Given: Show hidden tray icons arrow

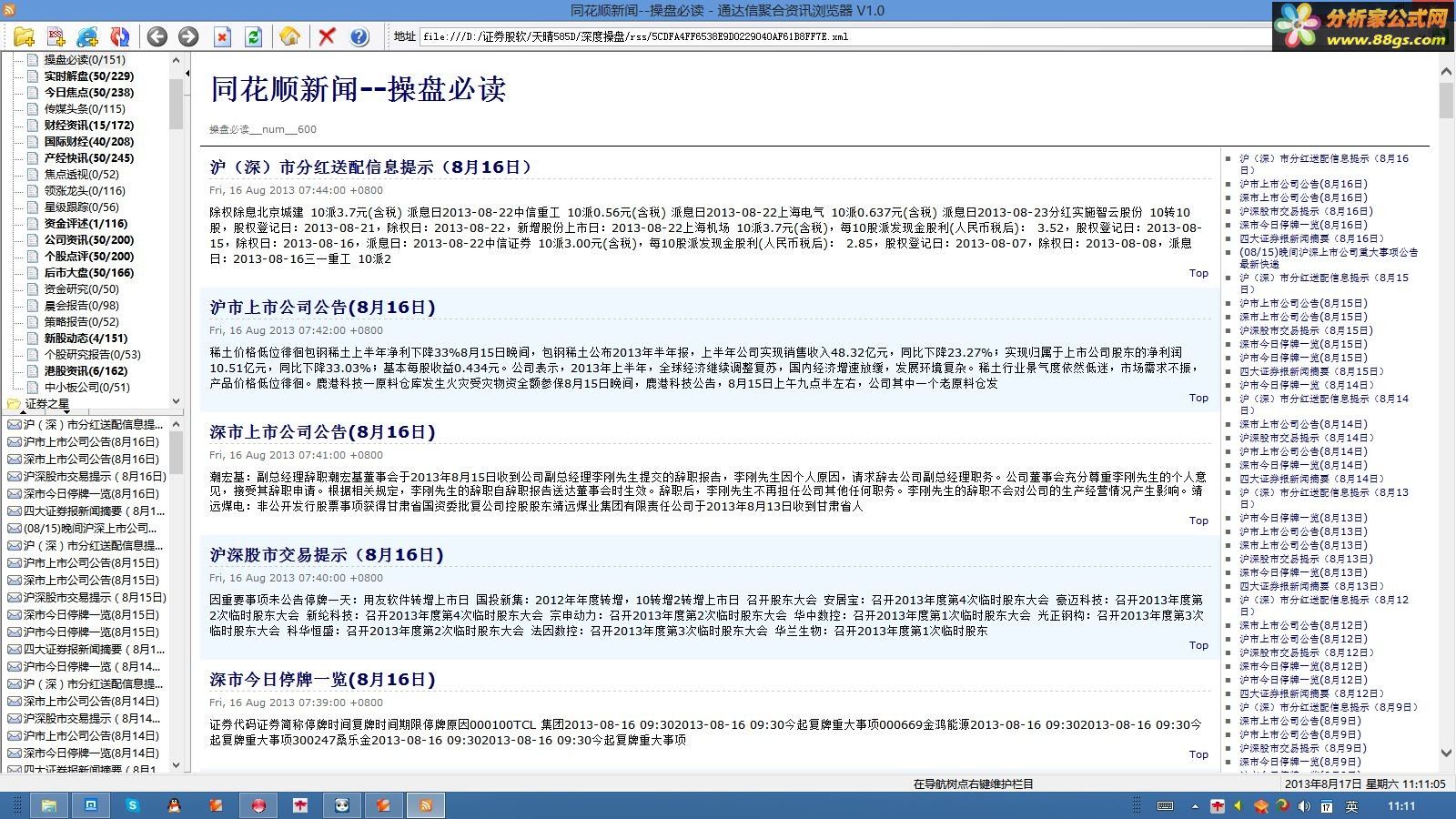Looking at the screenshot, I should (x=1195, y=806).
